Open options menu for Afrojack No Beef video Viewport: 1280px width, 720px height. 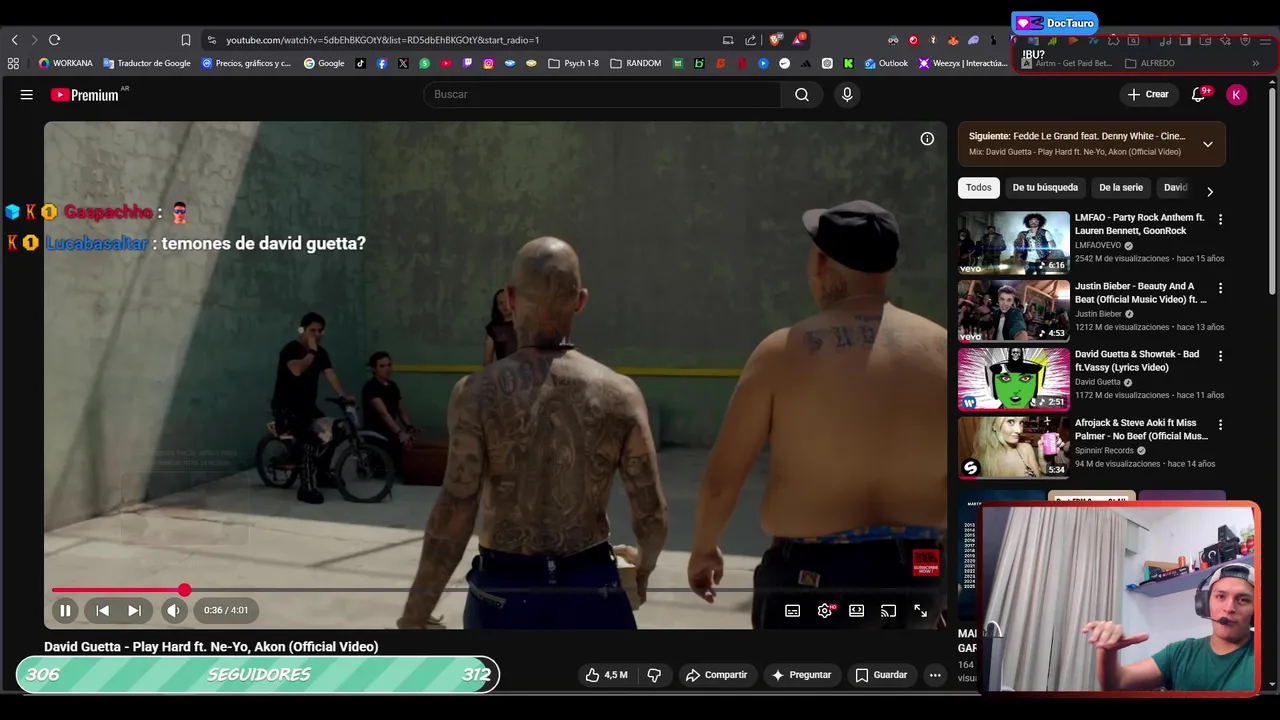[1220, 425]
